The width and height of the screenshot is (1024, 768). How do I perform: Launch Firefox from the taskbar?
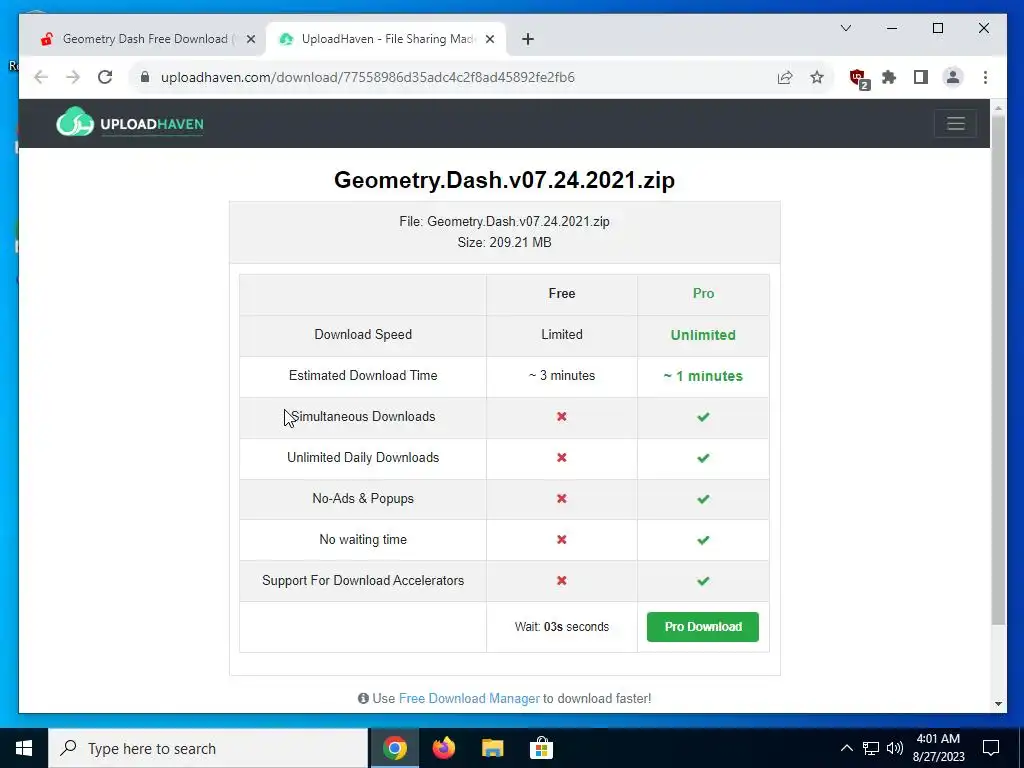[x=443, y=748]
